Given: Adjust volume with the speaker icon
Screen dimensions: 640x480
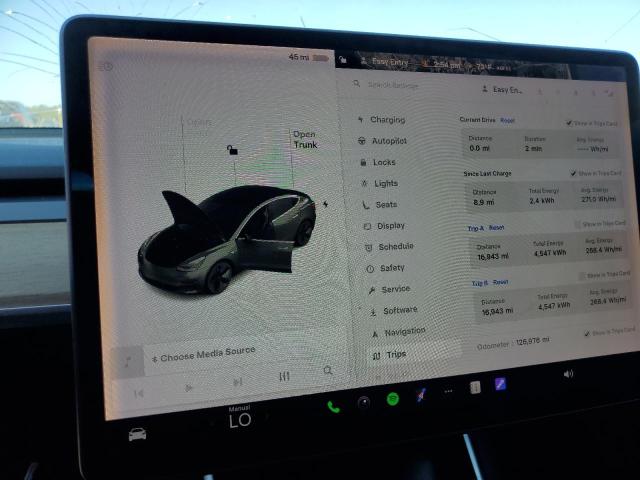Looking at the screenshot, I should click(x=568, y=374).
